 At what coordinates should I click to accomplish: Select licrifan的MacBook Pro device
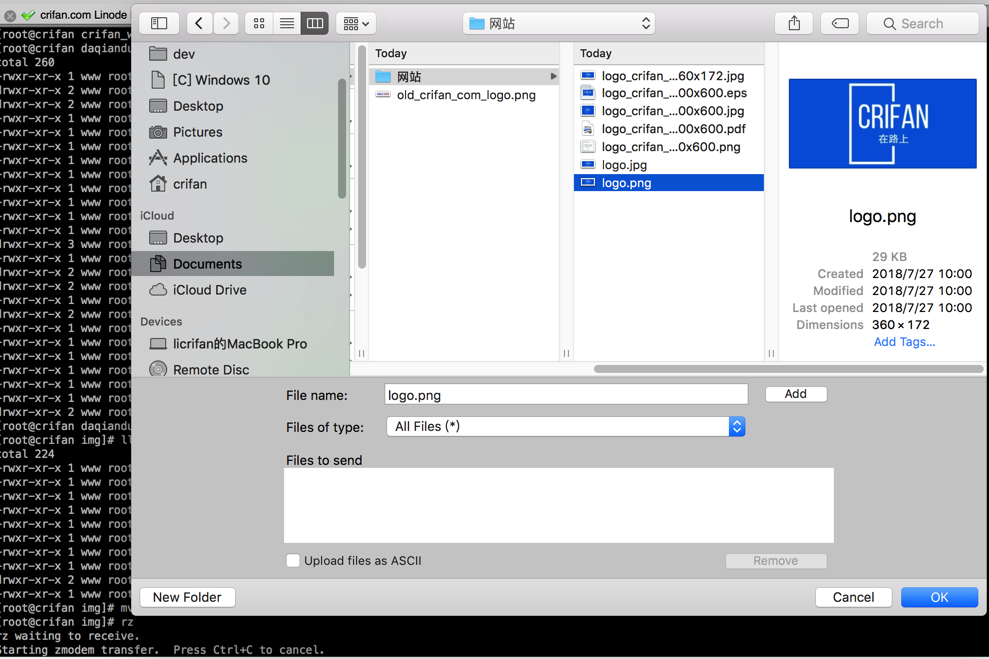[233, 344]
